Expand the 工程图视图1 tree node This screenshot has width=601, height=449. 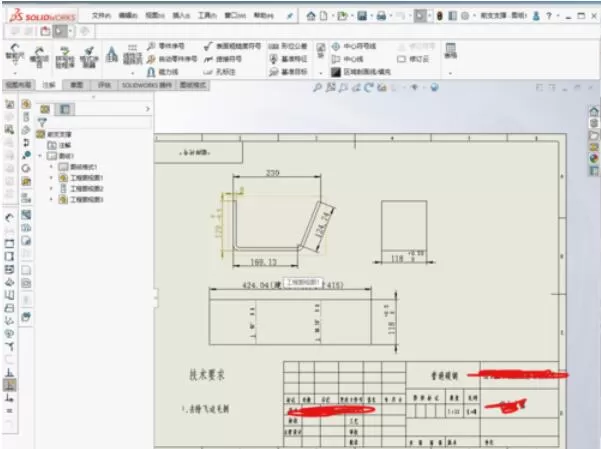click(51, 178)
